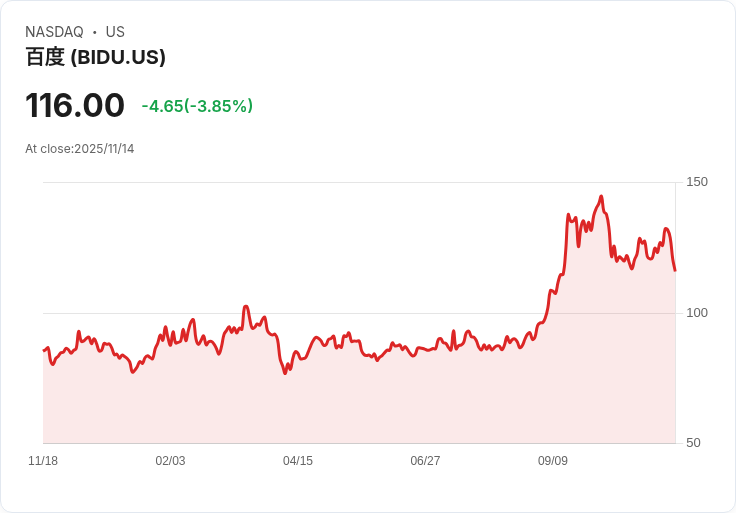Click the 100 y-axis label
This screenshot has height=513, width=736.
click(x=696, y=313)
